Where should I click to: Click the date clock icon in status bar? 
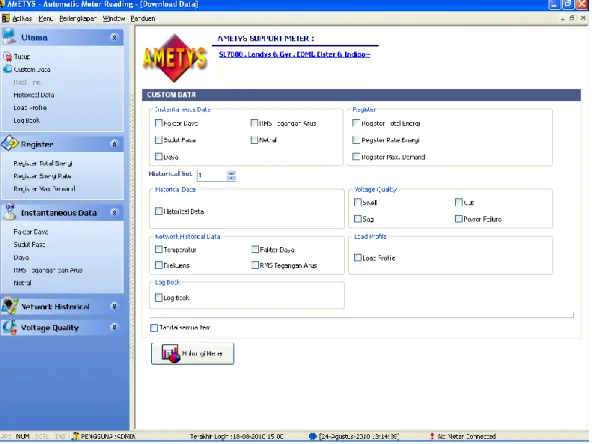coord(313,436)
